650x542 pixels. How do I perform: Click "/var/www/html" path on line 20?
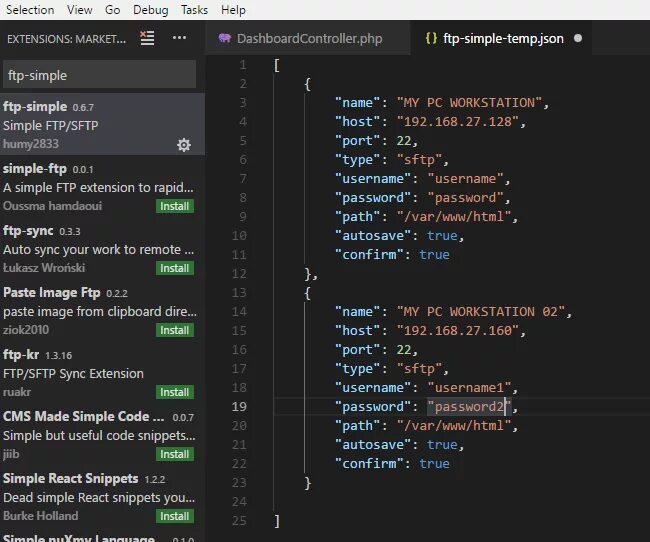tap(454, 425)
